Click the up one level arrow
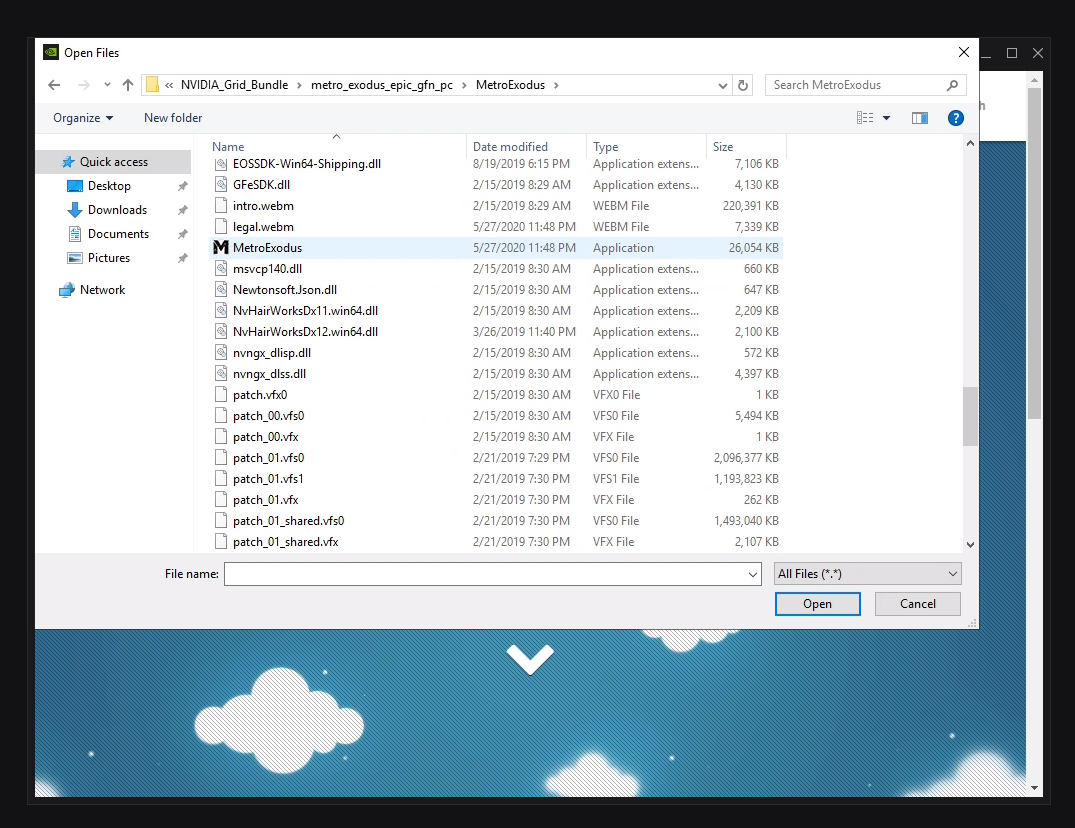This screenshot has height=828, width=1075. [128, 85]
